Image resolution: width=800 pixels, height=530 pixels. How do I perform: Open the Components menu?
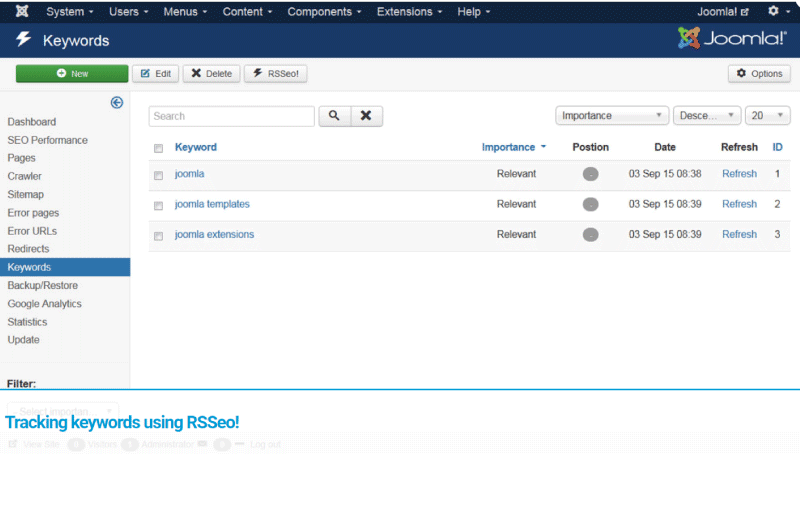click(324, 11)
